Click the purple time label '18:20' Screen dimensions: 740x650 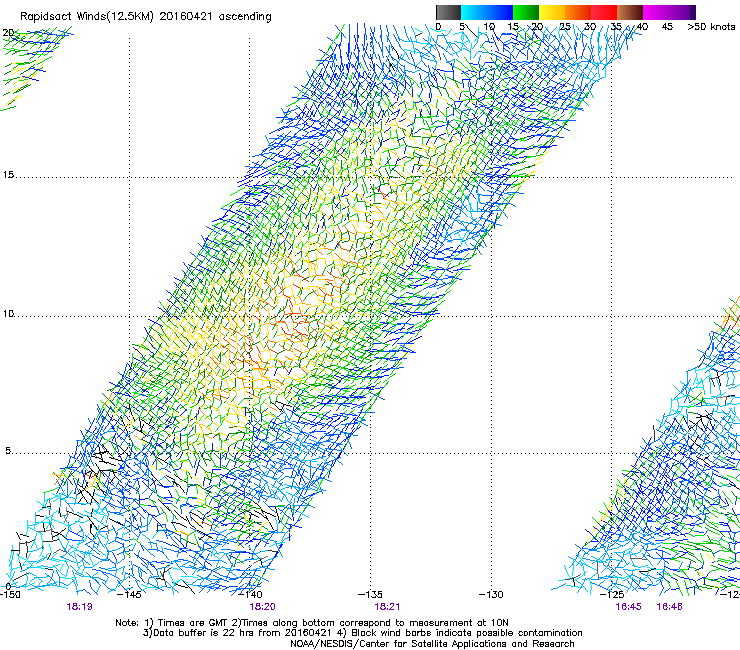[x=262, y=607]
